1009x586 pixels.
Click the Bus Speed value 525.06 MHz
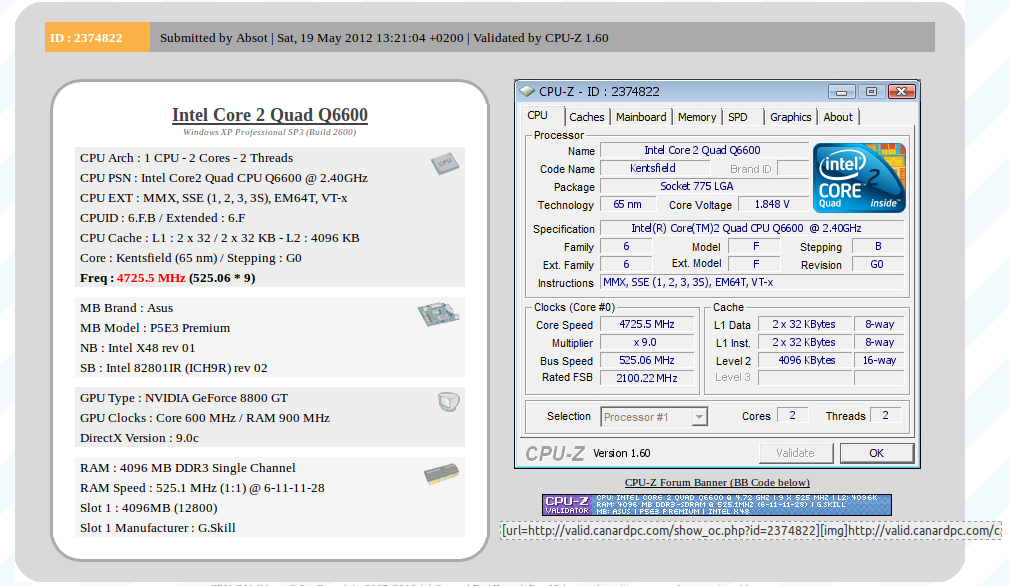[647, 360]
